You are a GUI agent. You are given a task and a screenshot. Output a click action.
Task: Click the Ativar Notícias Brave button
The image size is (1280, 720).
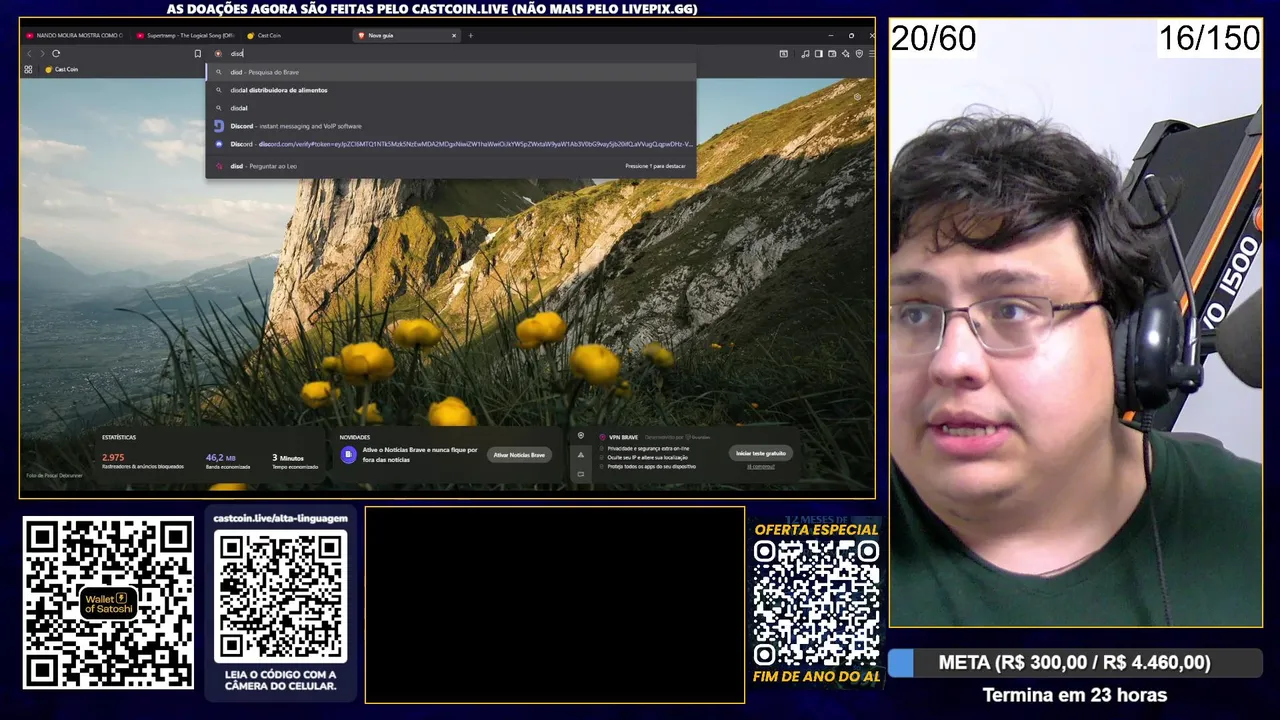(519, 455)
